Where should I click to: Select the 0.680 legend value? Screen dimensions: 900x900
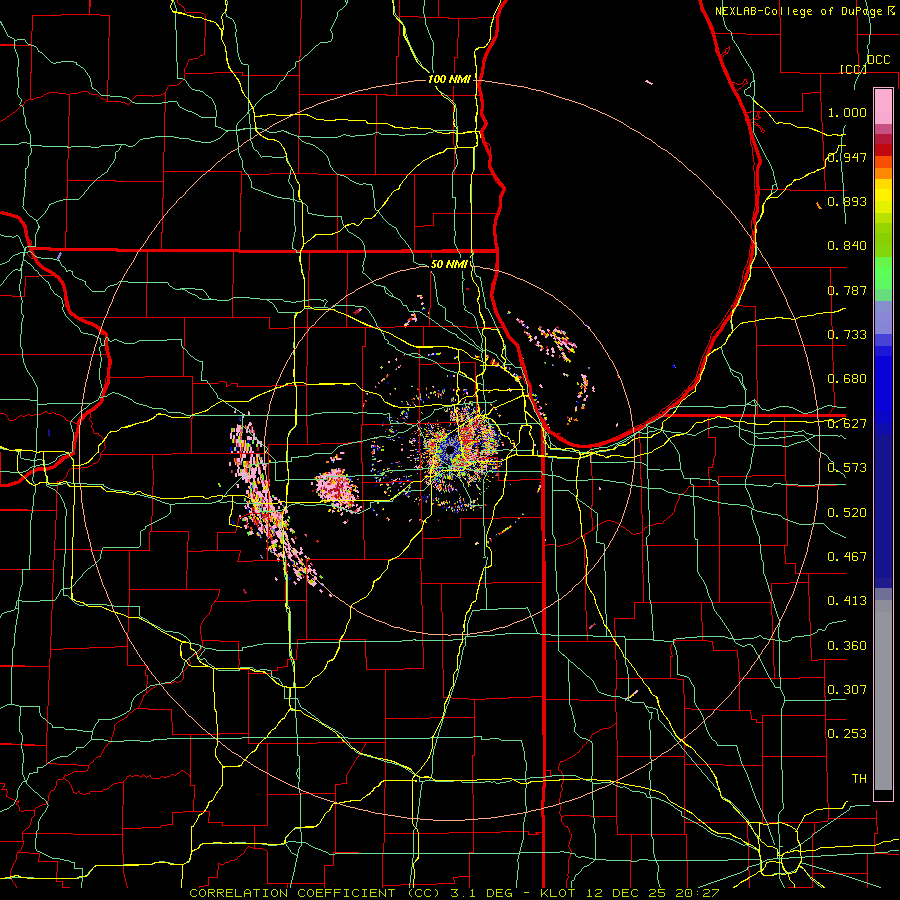(x=847, y=379)
